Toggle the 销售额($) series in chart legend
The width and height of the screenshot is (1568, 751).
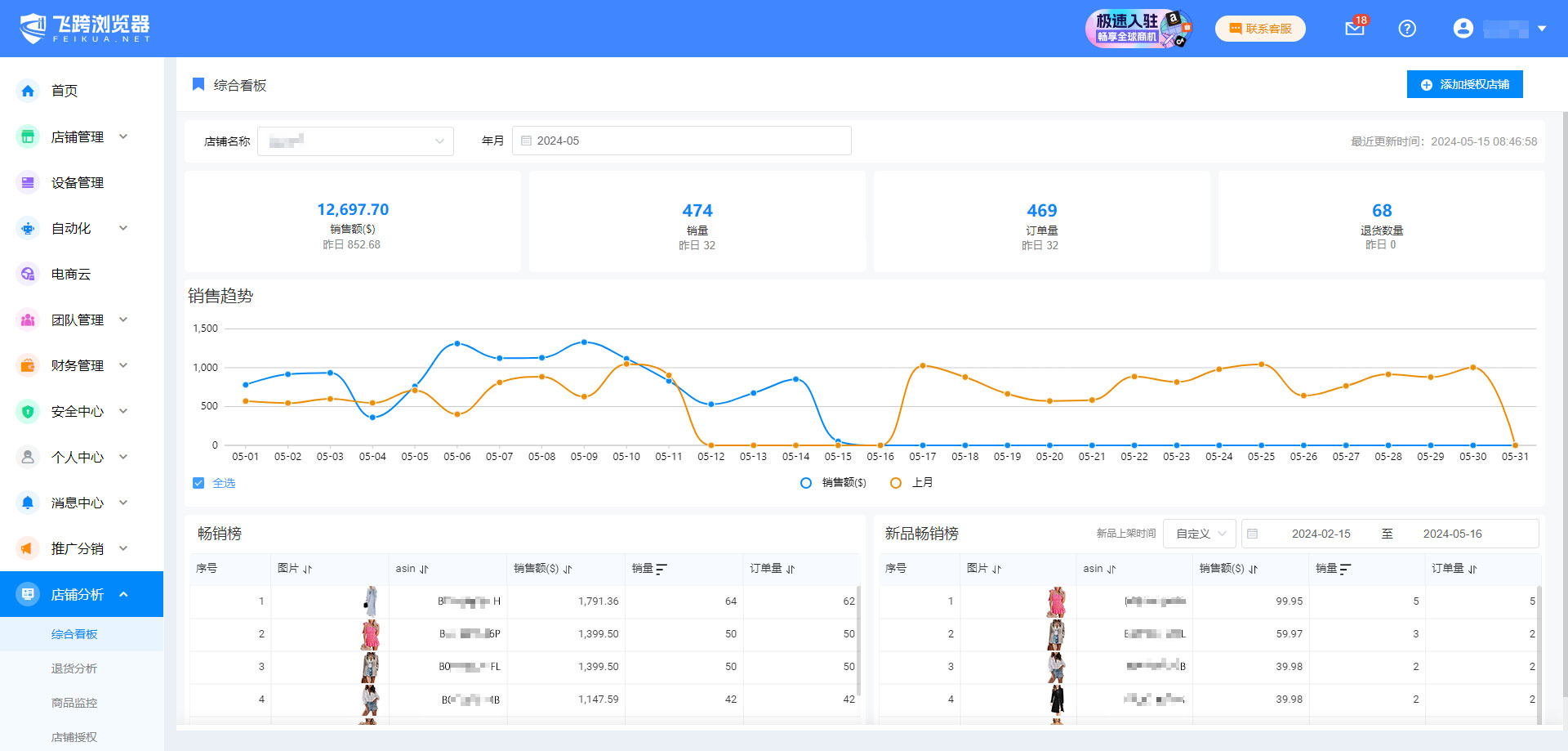[834, 483]
